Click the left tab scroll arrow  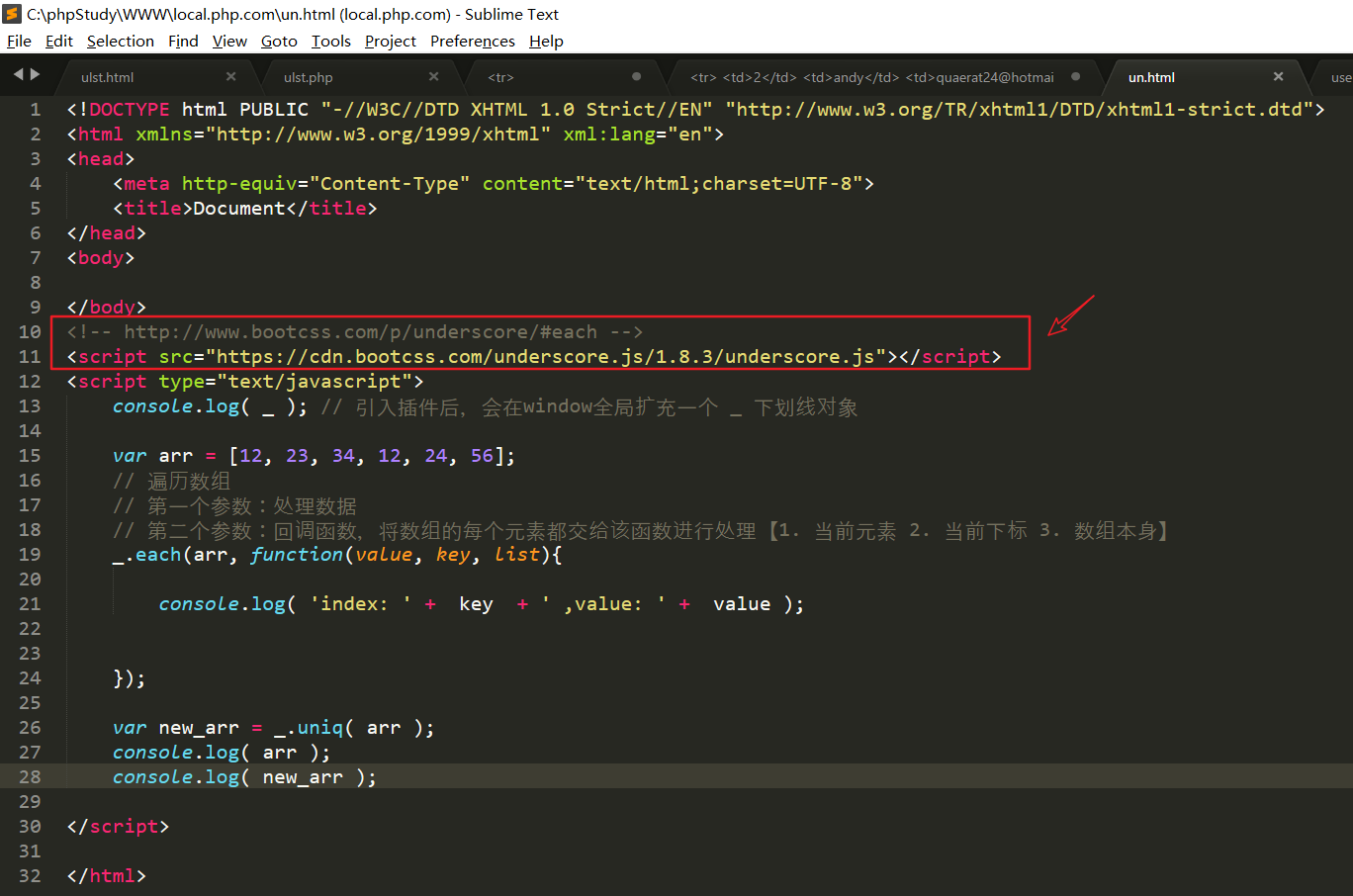[x=18, y=74]
